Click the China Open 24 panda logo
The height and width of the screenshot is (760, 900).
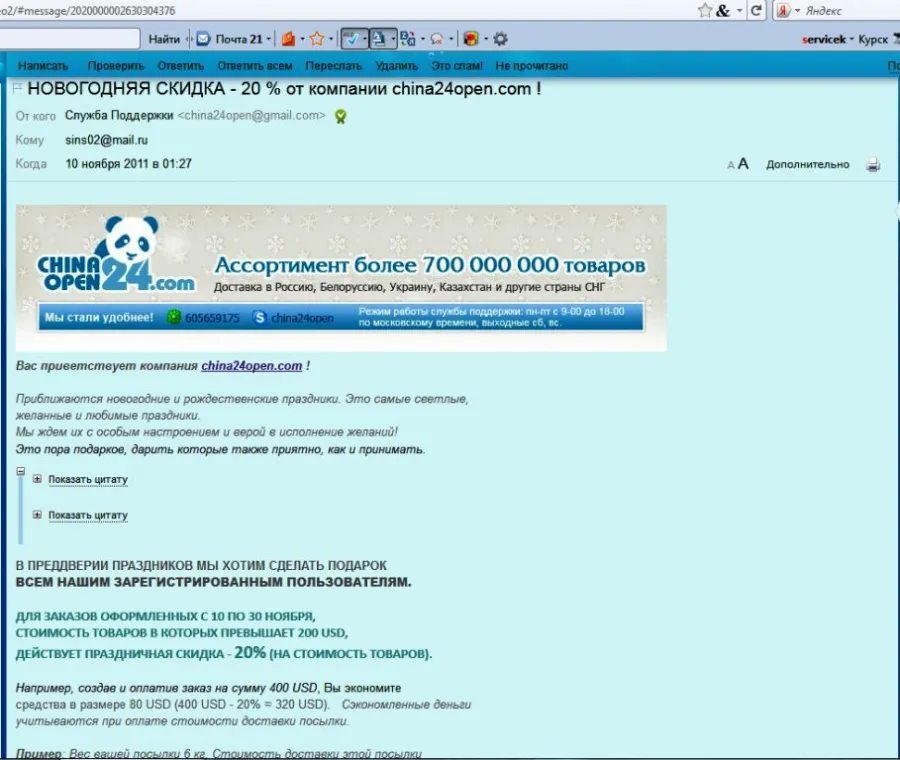pyautogui.click(x=116, y=254)
